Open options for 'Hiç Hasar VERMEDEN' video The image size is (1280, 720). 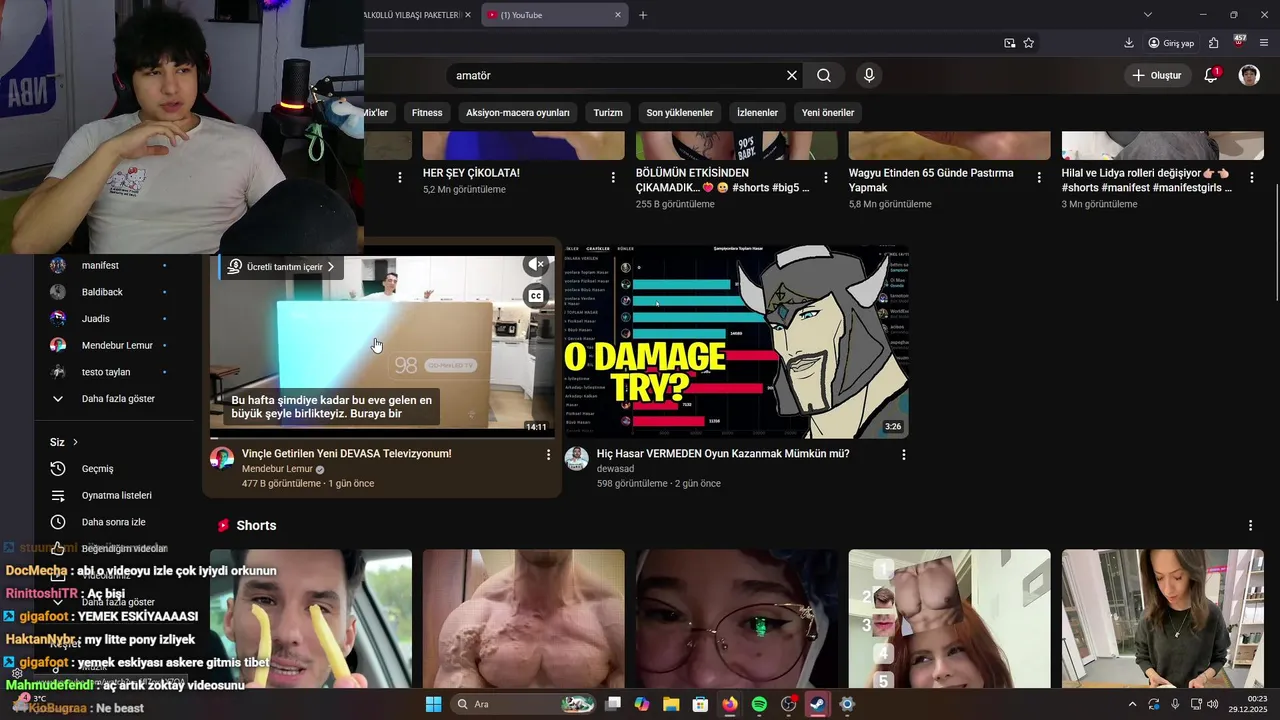pos(904,454)
